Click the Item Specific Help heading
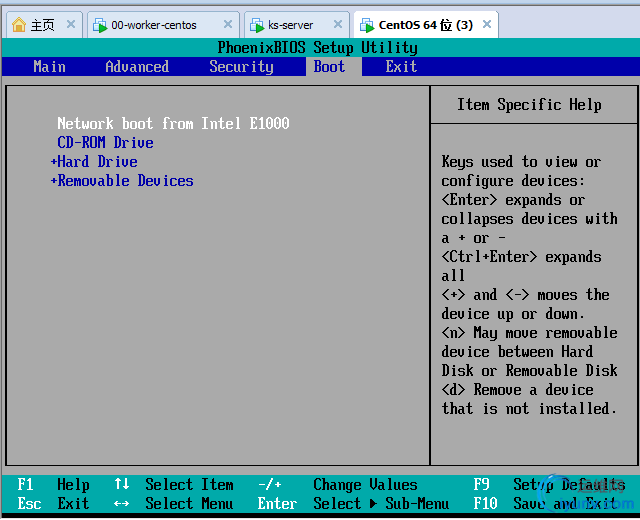Screen dimensions: 640x520 tap(529, 105)
